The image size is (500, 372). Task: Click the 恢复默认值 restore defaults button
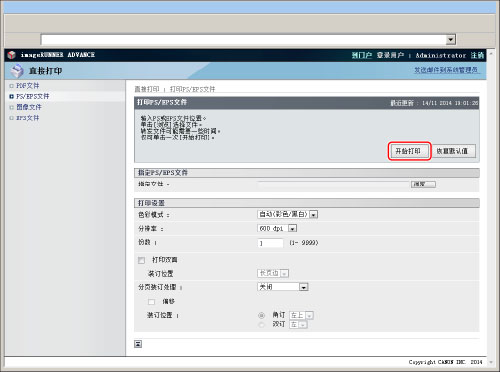(452, 151)
